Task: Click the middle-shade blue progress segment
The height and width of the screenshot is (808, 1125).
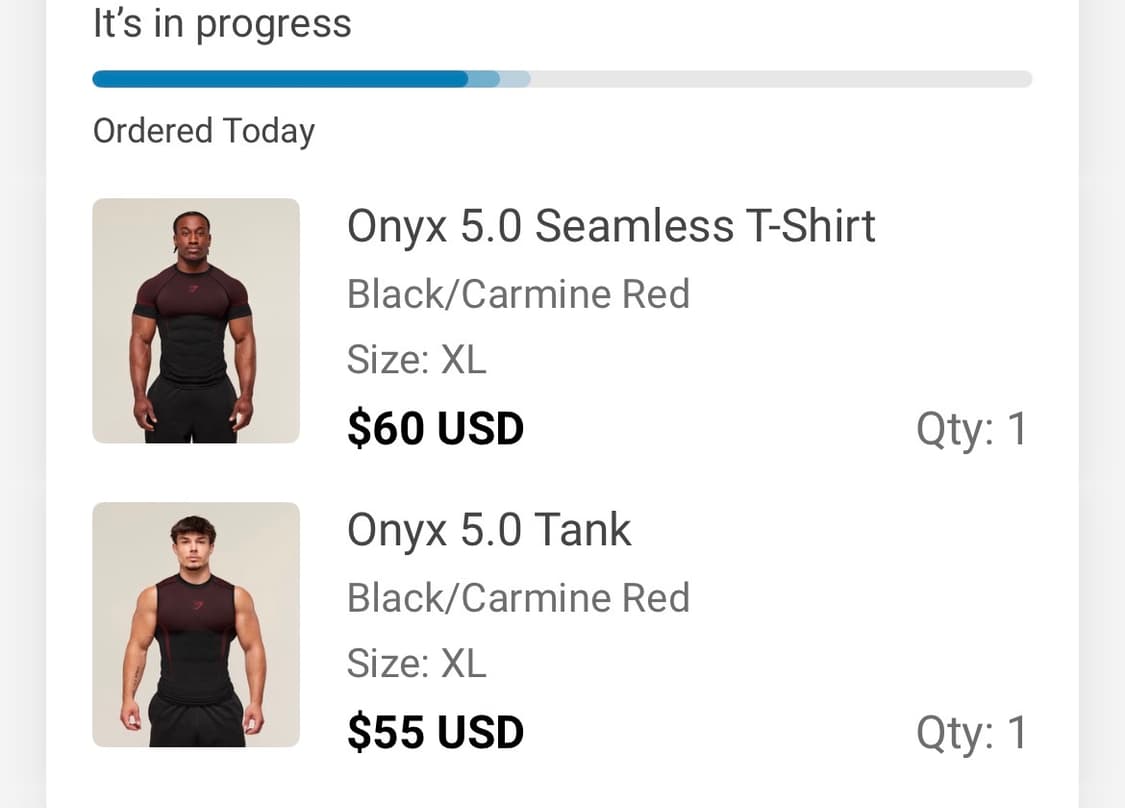Action: point(484,79)
